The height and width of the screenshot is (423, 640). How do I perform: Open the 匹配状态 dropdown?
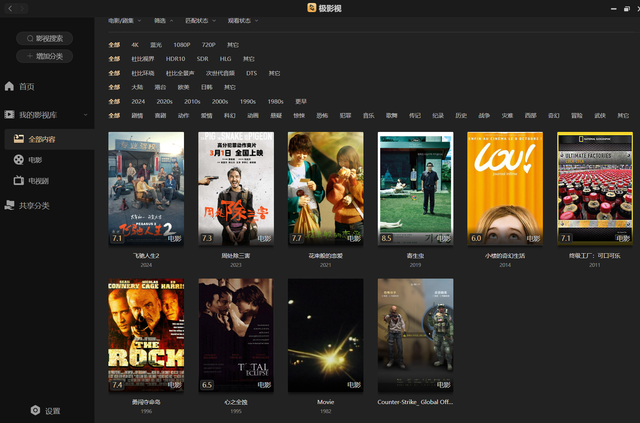(200, 20)
